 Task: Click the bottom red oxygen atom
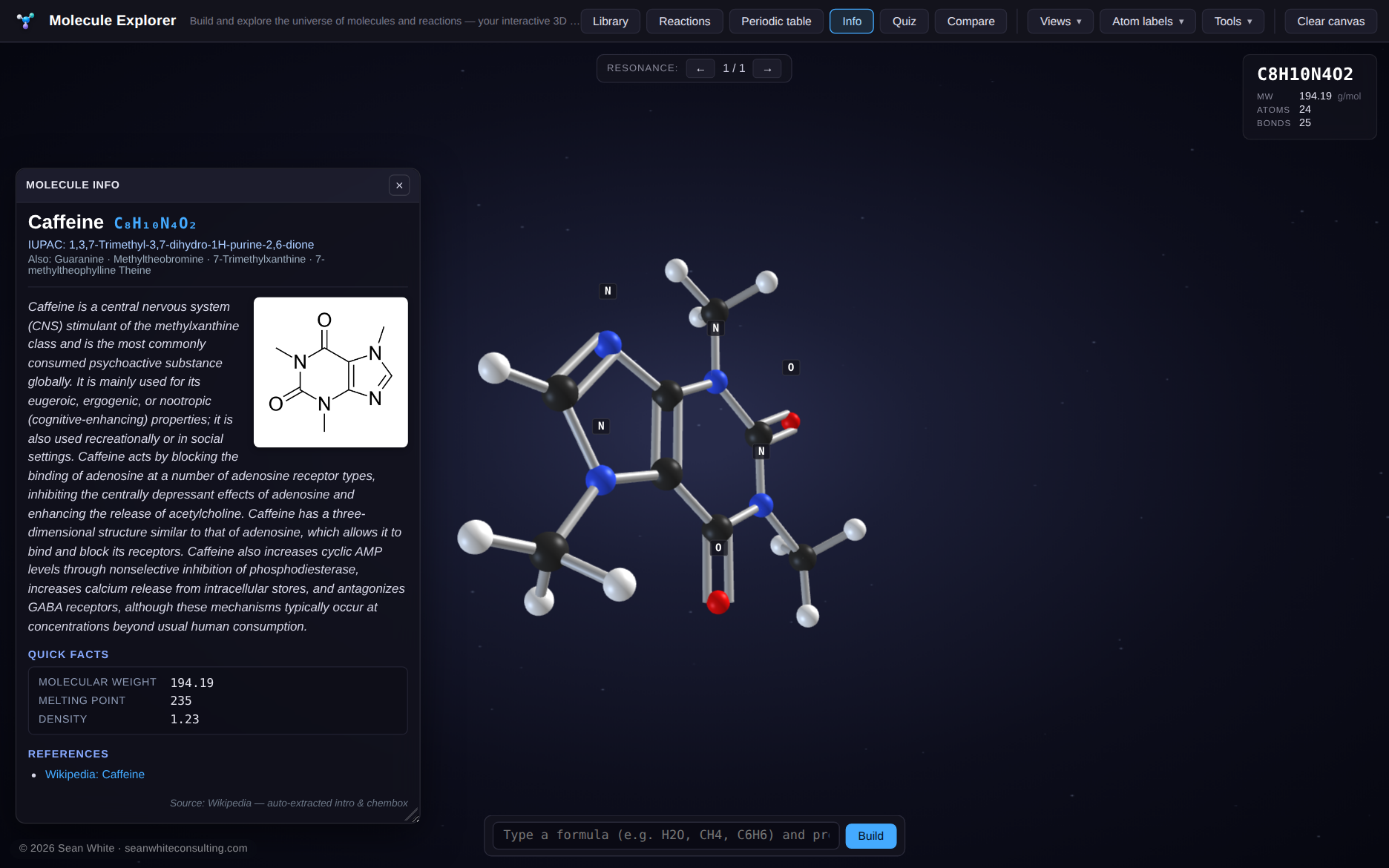click(x=718, y=602)
